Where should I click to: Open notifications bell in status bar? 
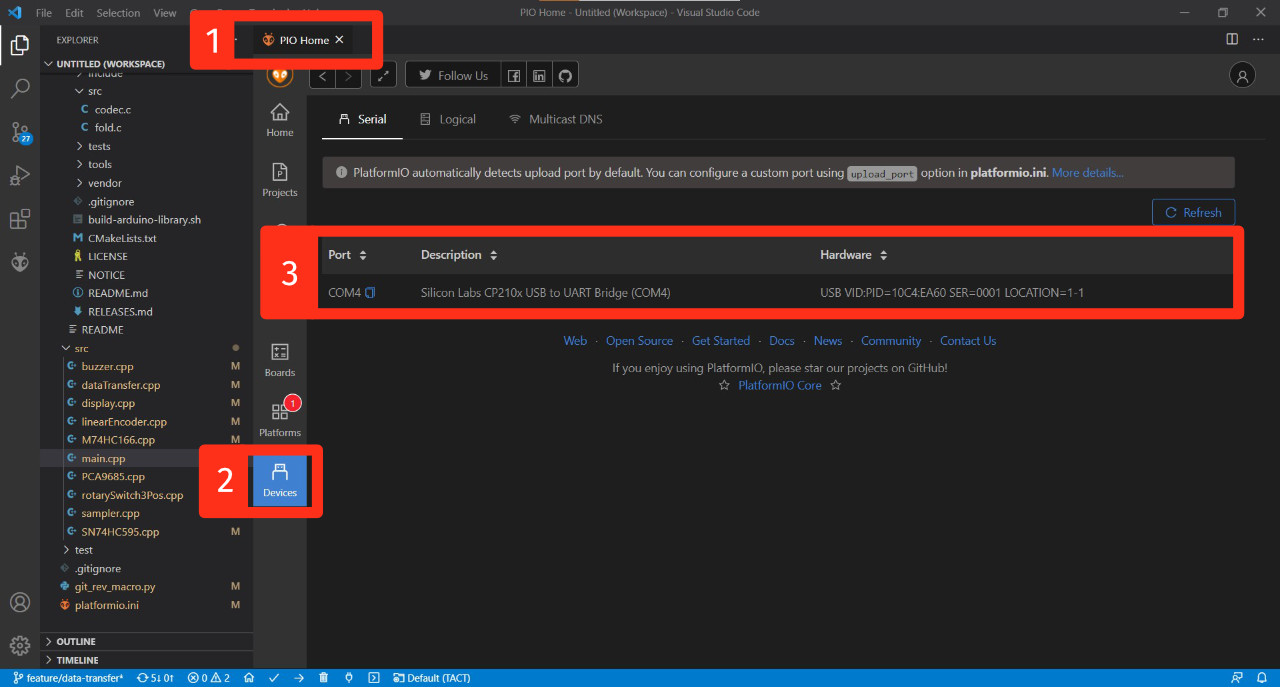(x=1262, y=678)
